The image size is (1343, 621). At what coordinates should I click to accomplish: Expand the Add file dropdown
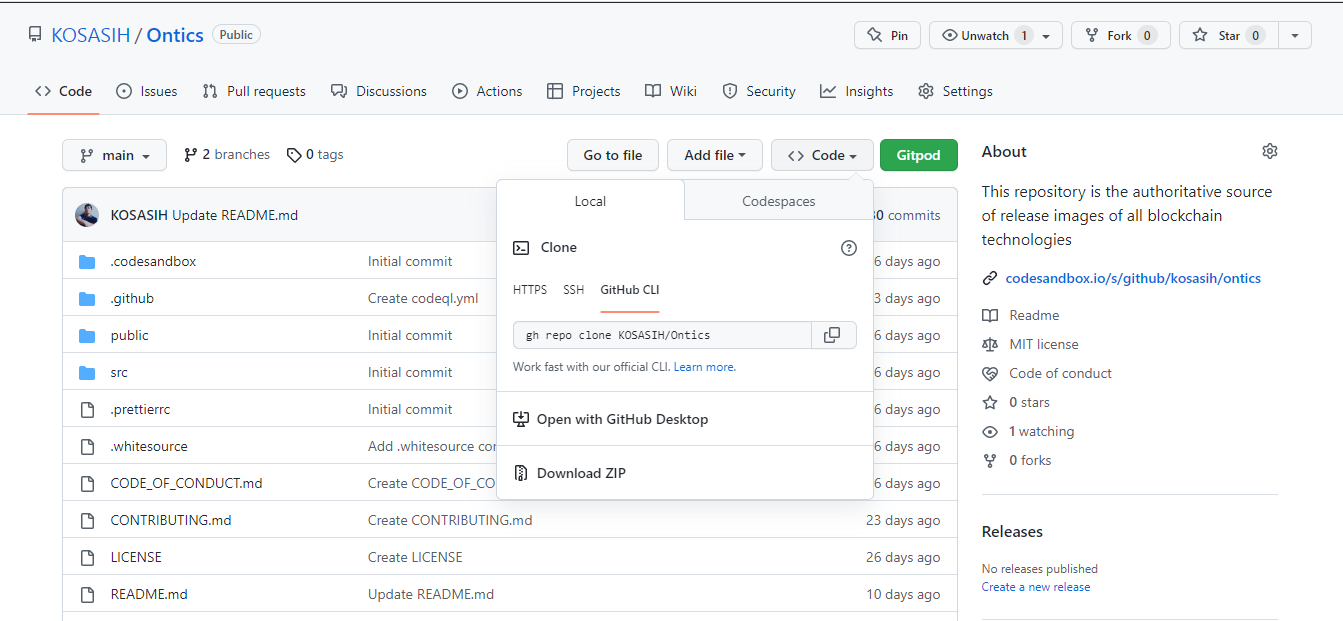(715, 155)
